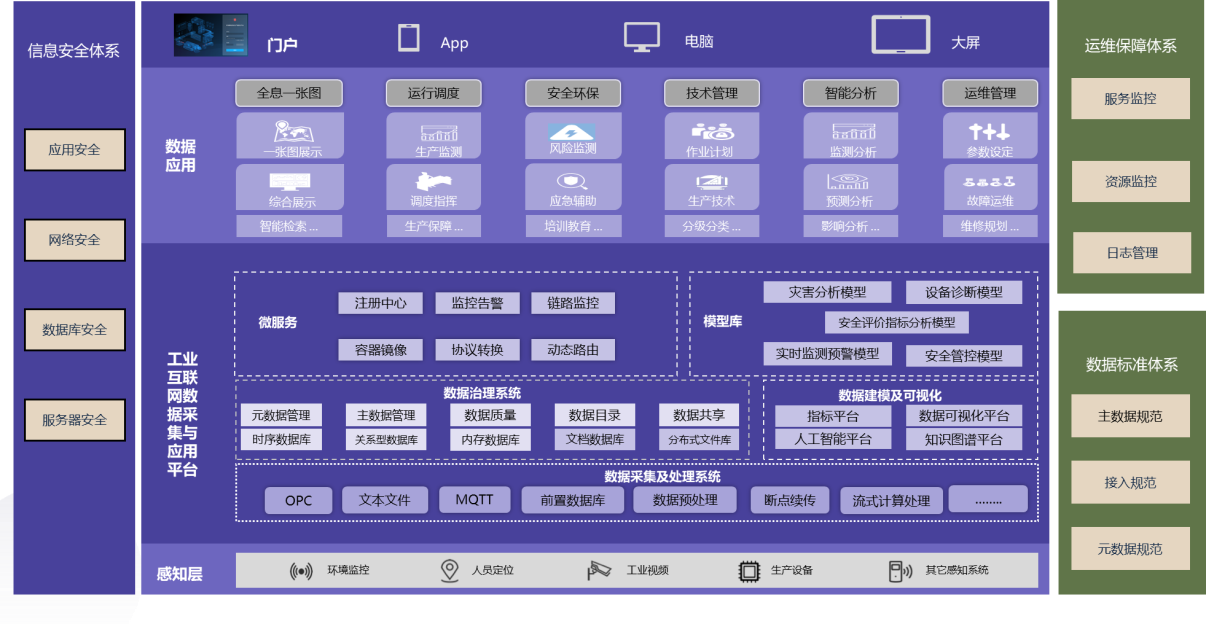Click the 生产设备 chip icon
The image size is (1206, 624).
pos(748,571)
